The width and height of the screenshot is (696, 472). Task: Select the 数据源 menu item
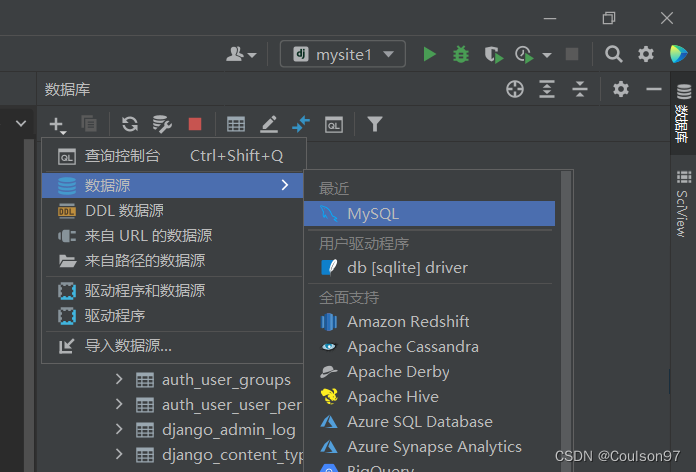click(x=173, y=185)
